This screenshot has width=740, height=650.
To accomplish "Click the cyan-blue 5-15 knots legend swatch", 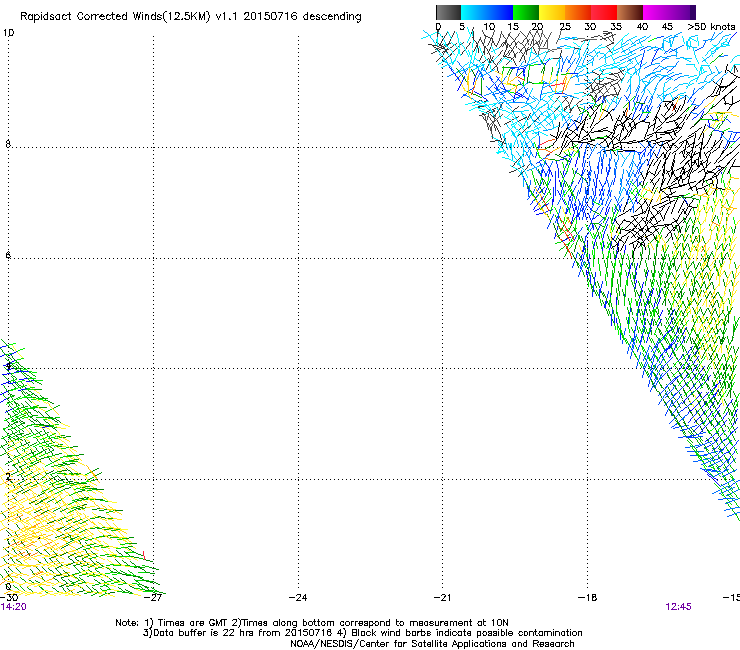I will [x=487, y=12].
